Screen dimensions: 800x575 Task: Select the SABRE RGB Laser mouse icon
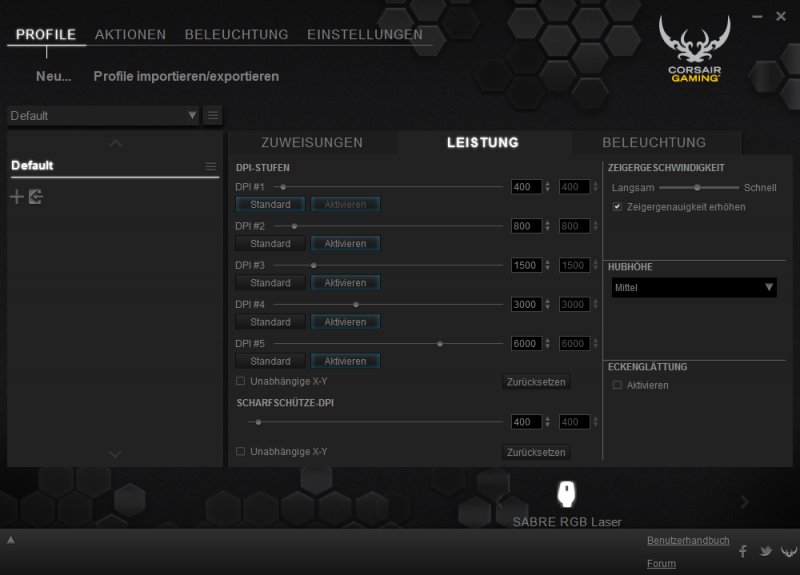coord(566,495)
